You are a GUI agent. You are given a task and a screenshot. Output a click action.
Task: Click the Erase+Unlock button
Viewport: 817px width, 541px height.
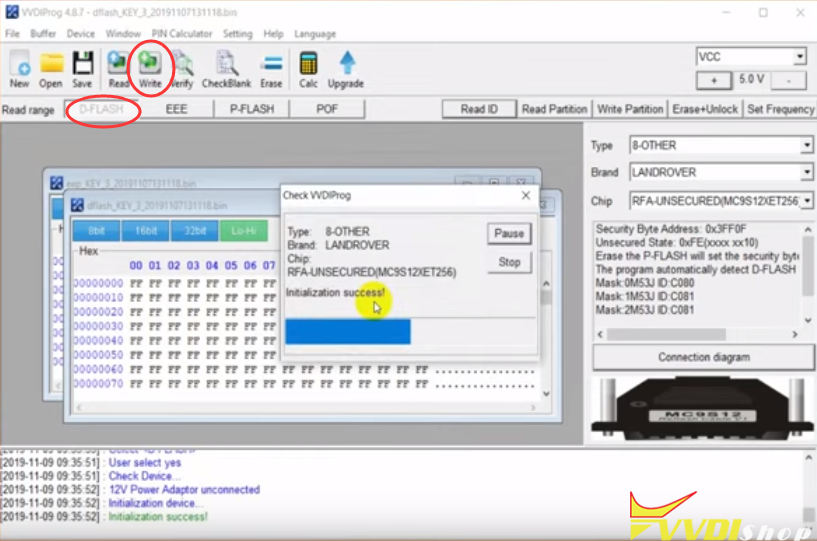click(x=705, y=109)
